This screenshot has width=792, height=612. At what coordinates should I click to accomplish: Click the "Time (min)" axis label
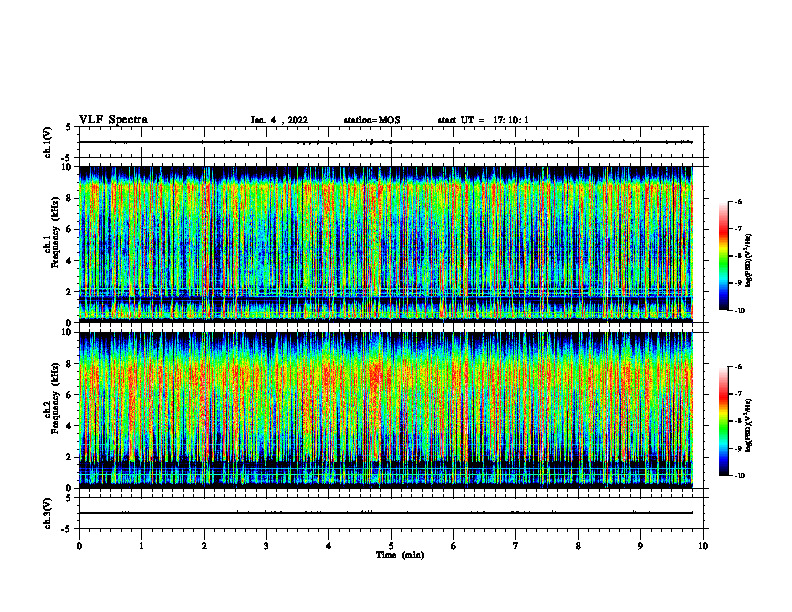point(400,555)
